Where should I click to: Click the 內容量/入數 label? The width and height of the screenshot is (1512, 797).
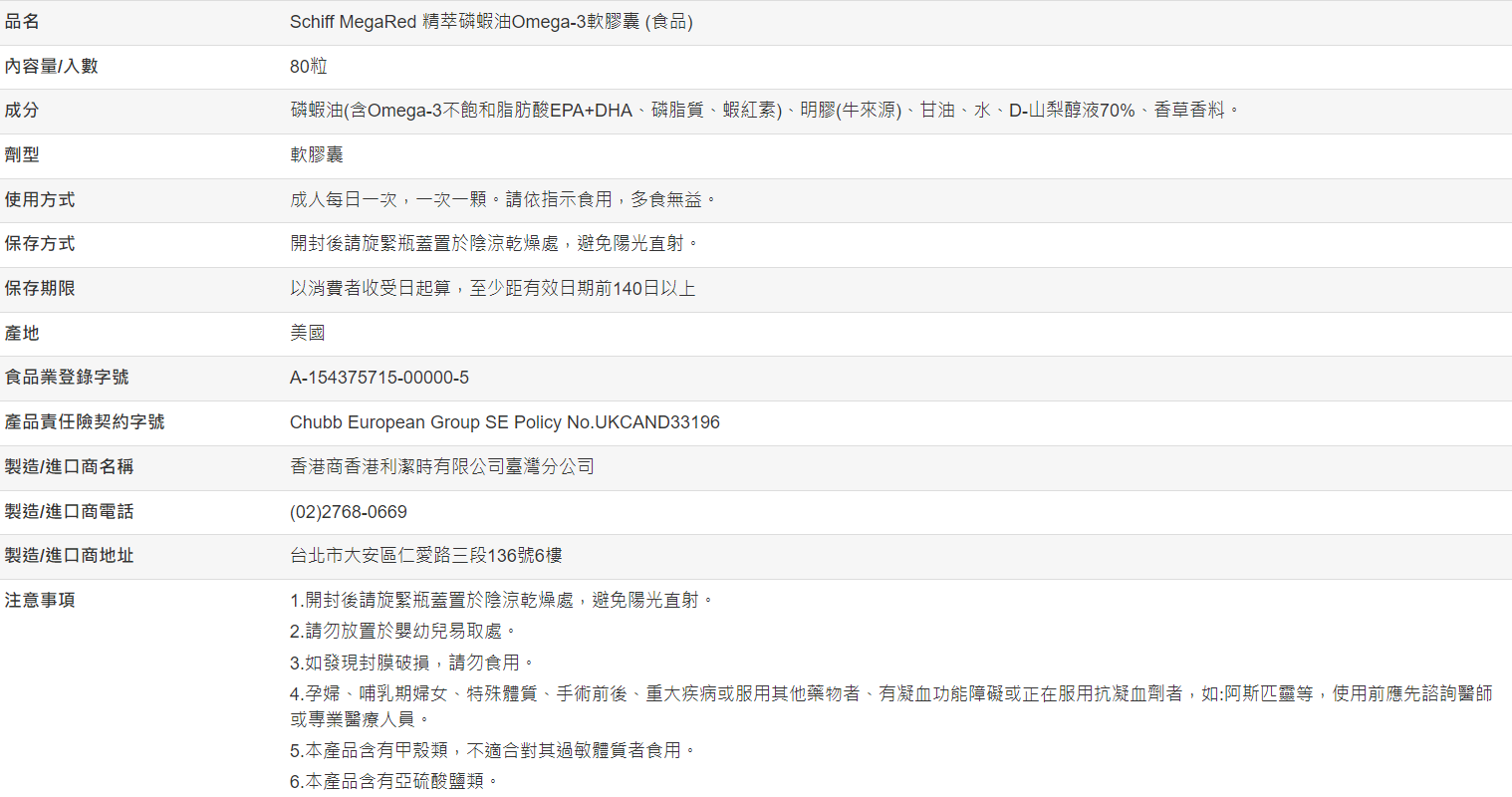pos(51,67)
